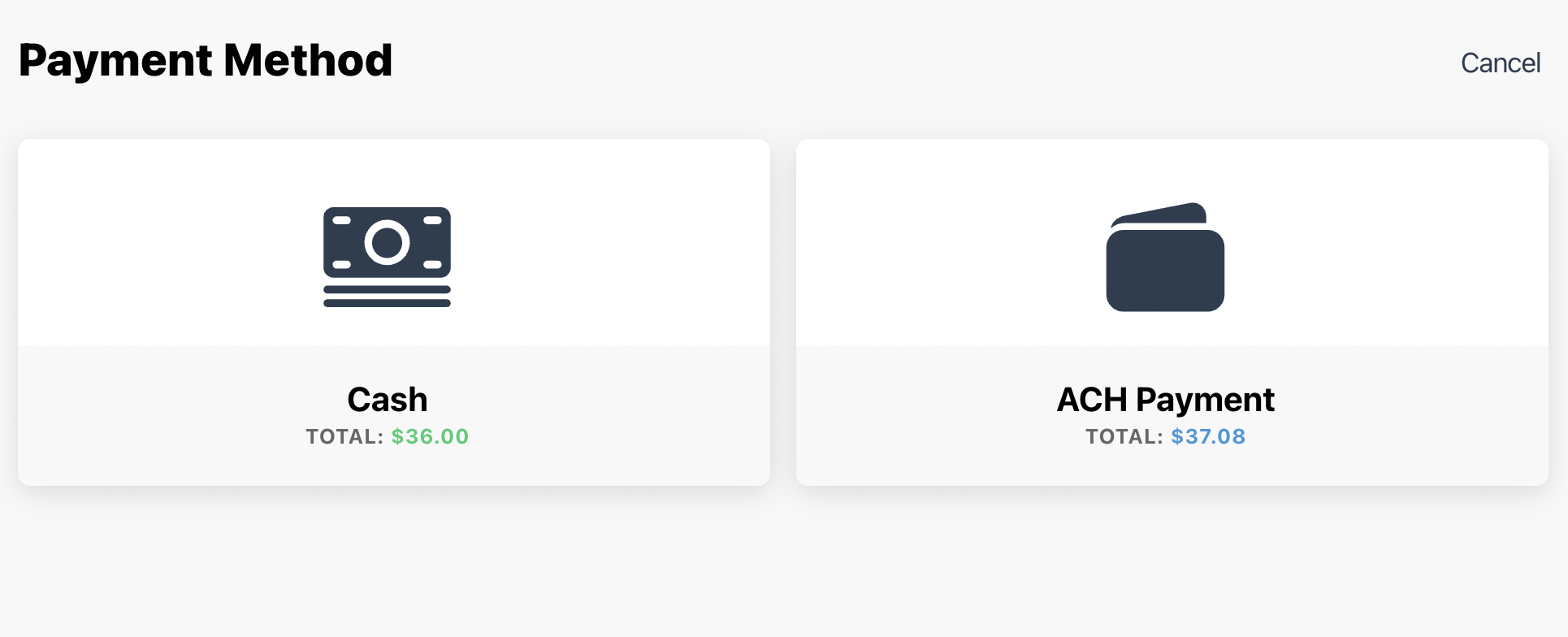Click the dark wallet flap graphic
Viewport: 1568px width, 637px height.
click(1158, 215)
